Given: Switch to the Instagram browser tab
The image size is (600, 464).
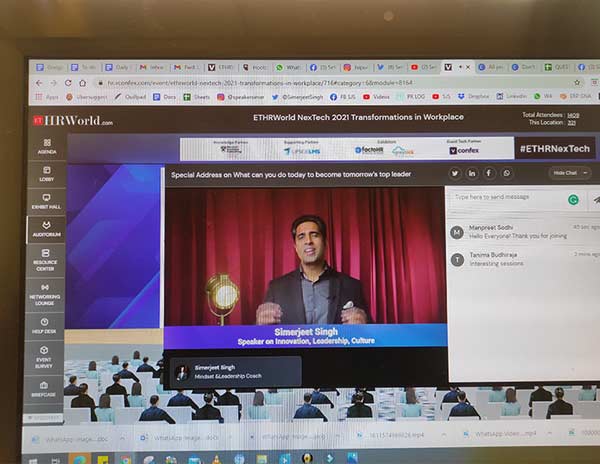Looking at the screenshot, I should [x=356, y=68].
